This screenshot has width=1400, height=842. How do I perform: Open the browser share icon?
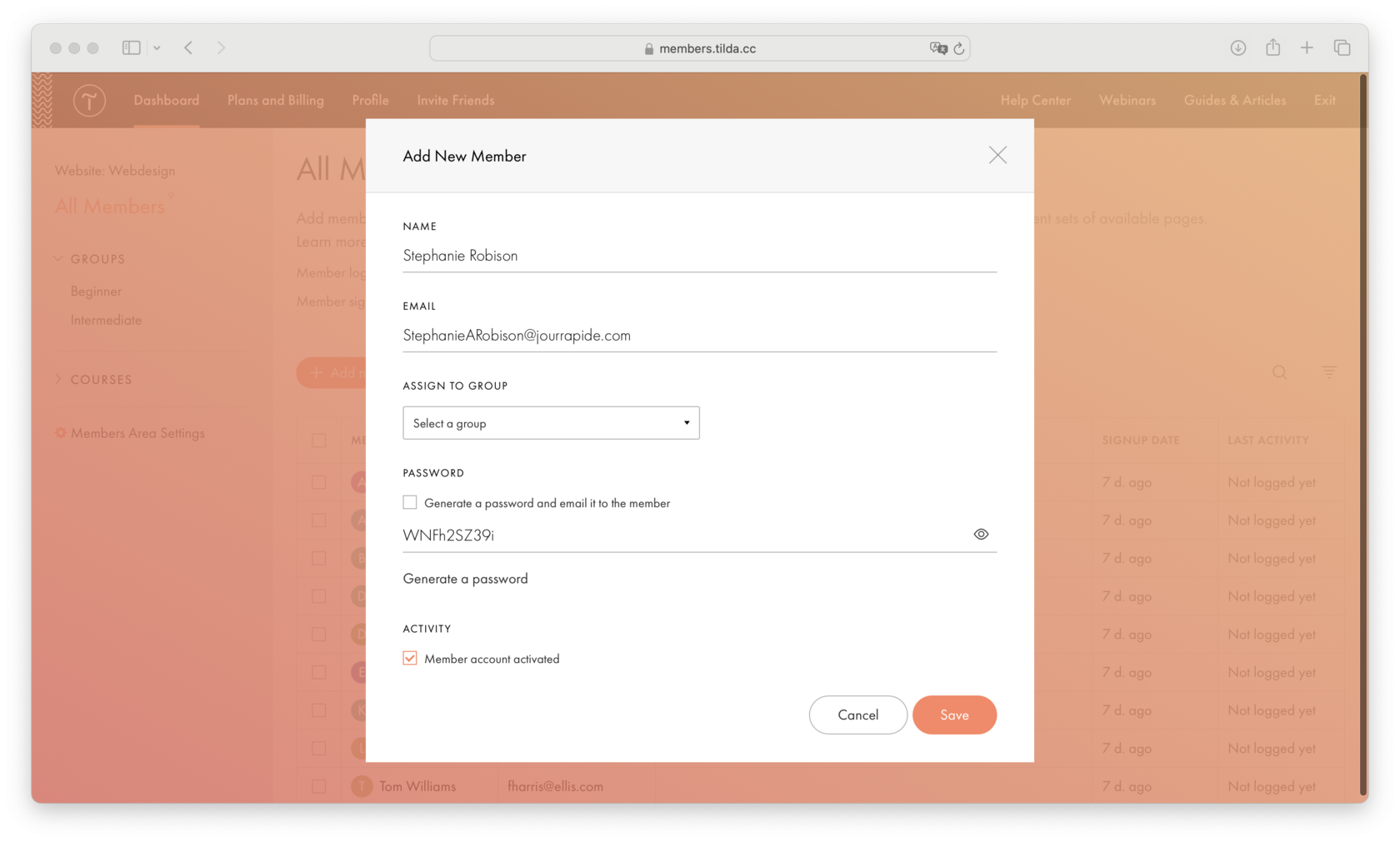click(x=1272, y=47)
